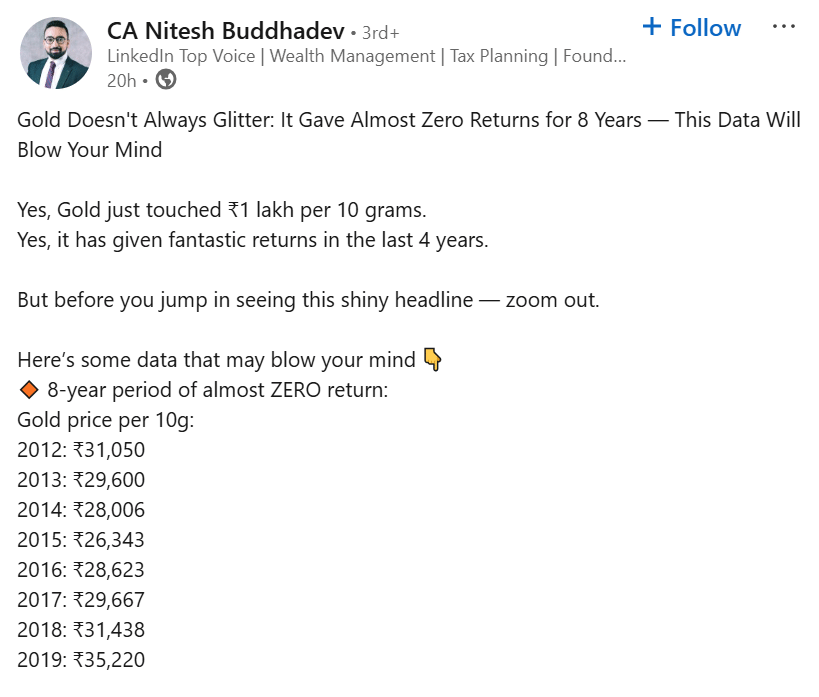Click the globe public visibility icon
819x697 pixels.
tap(166, 80)
